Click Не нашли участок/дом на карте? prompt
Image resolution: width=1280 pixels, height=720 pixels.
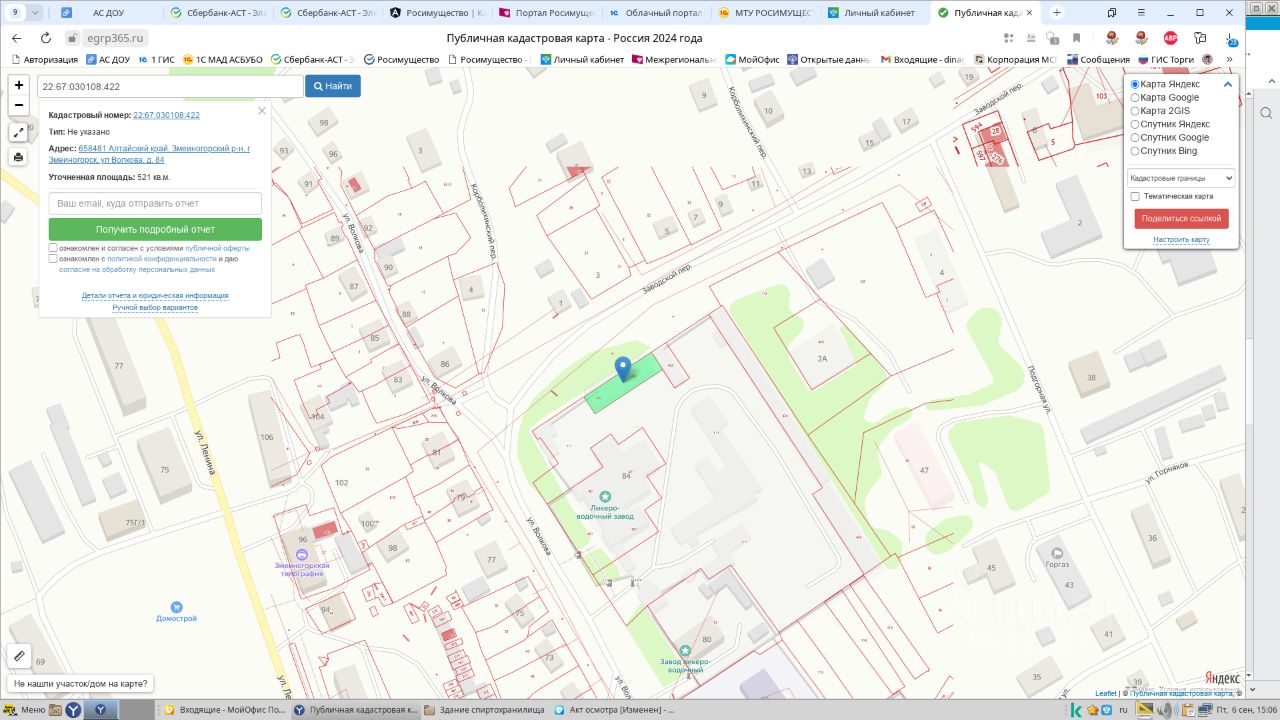pyautogui.click(x=81, y=684)
